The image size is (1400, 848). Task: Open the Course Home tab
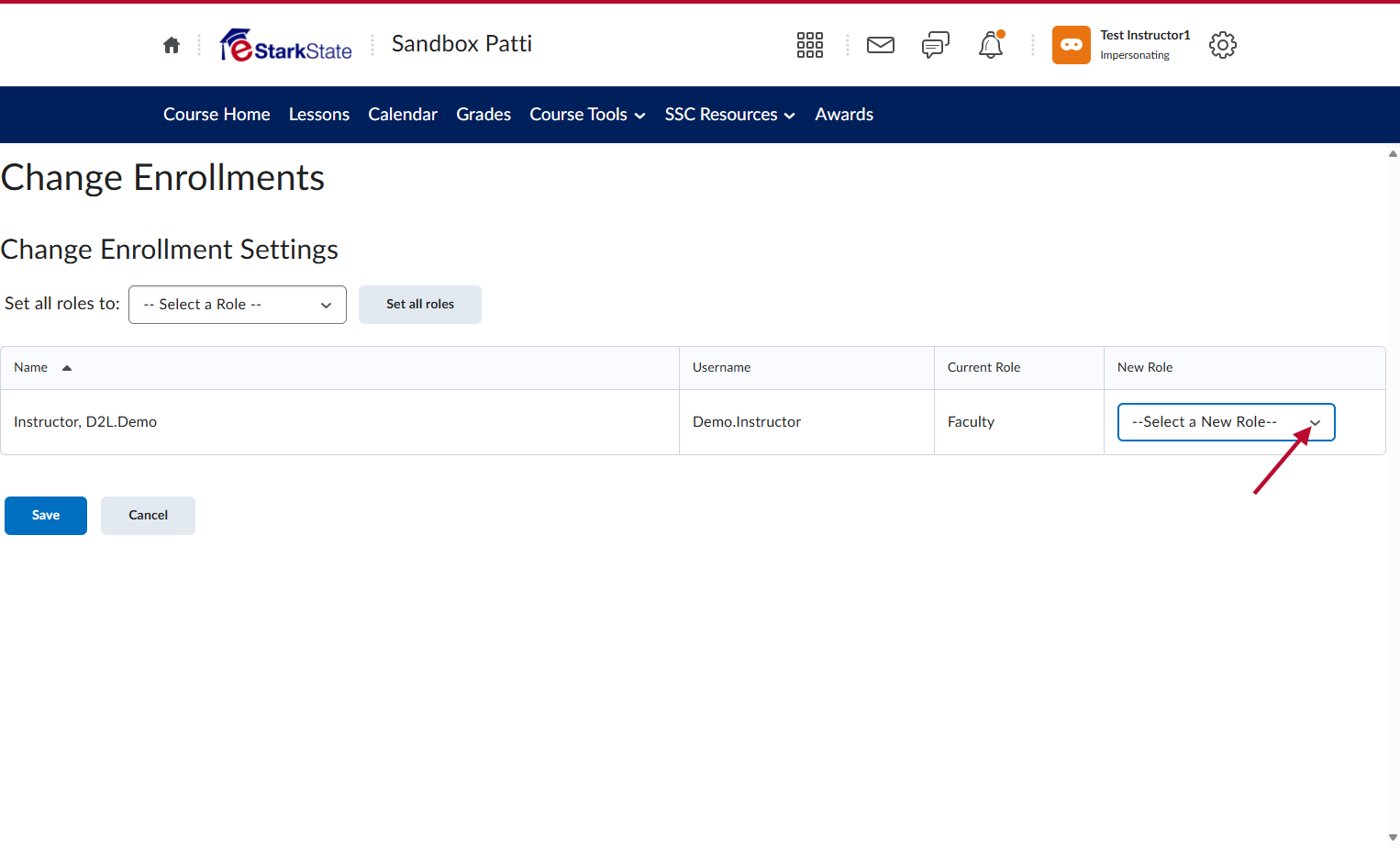coord(217,115)
